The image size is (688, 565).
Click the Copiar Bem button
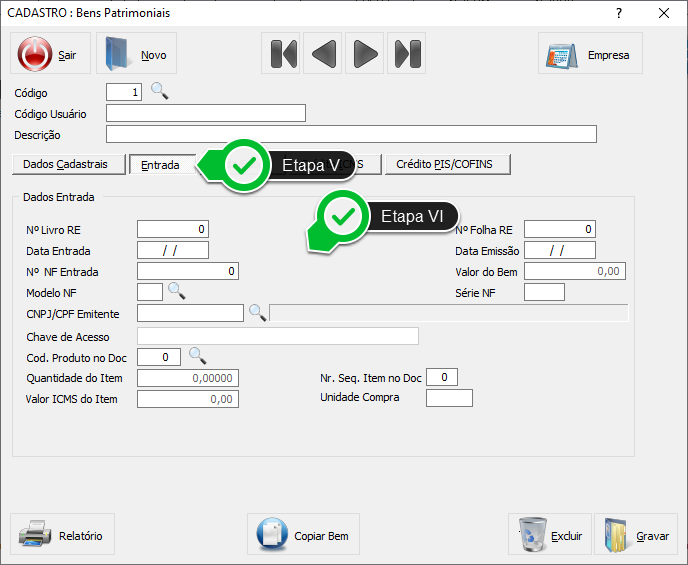click(303, 535)
